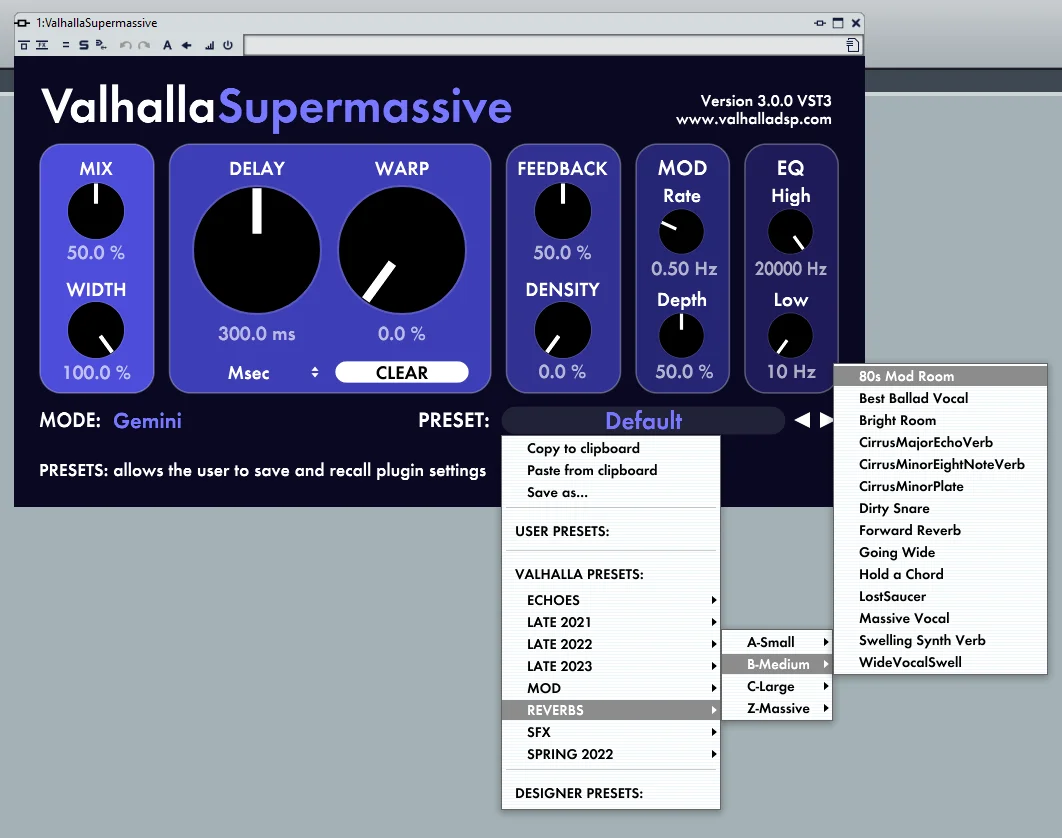The width and height of the screenshot is (1062, 838).
Task: Click the MIX knob
Action: point(95,211)
